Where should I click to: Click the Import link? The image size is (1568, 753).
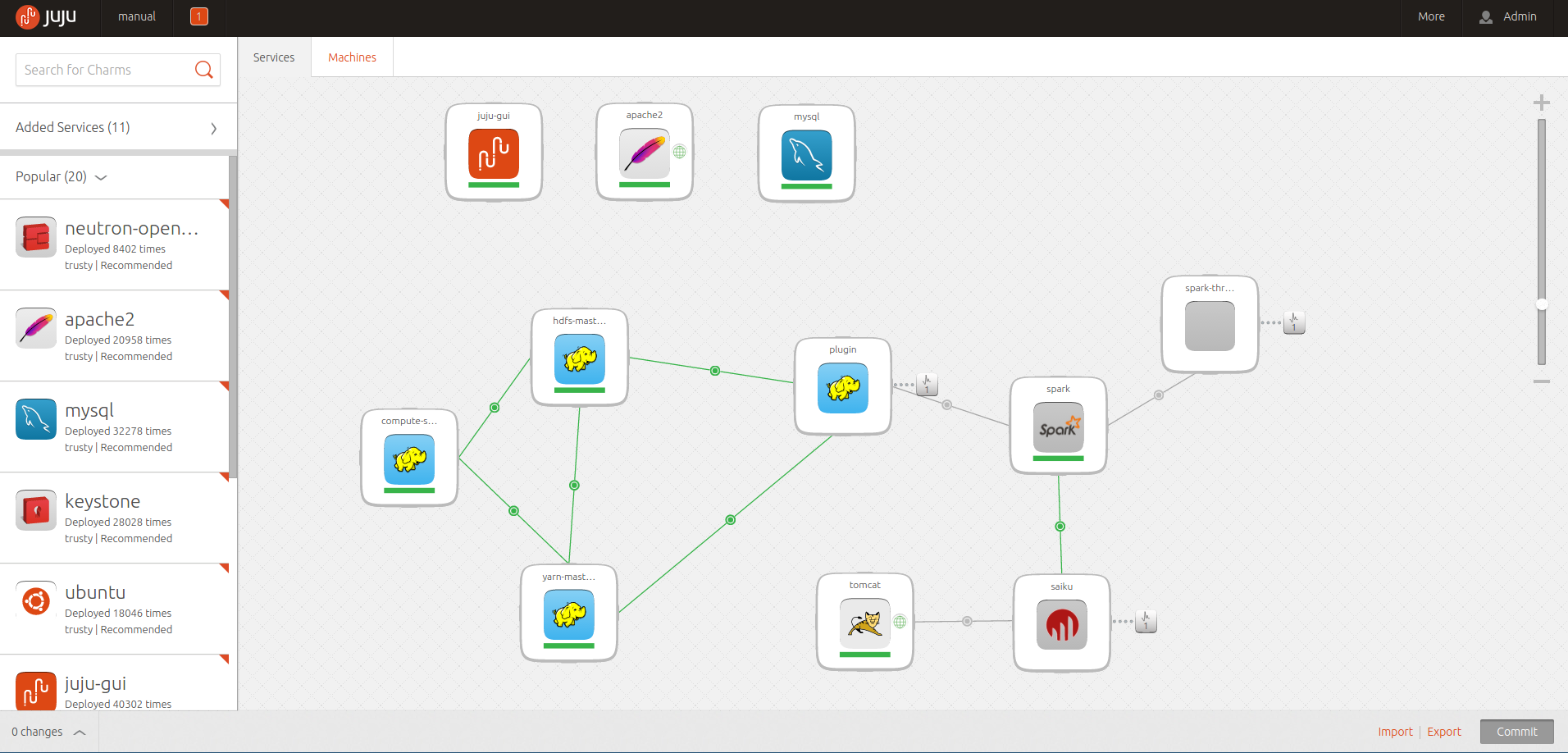[1395, 732]
